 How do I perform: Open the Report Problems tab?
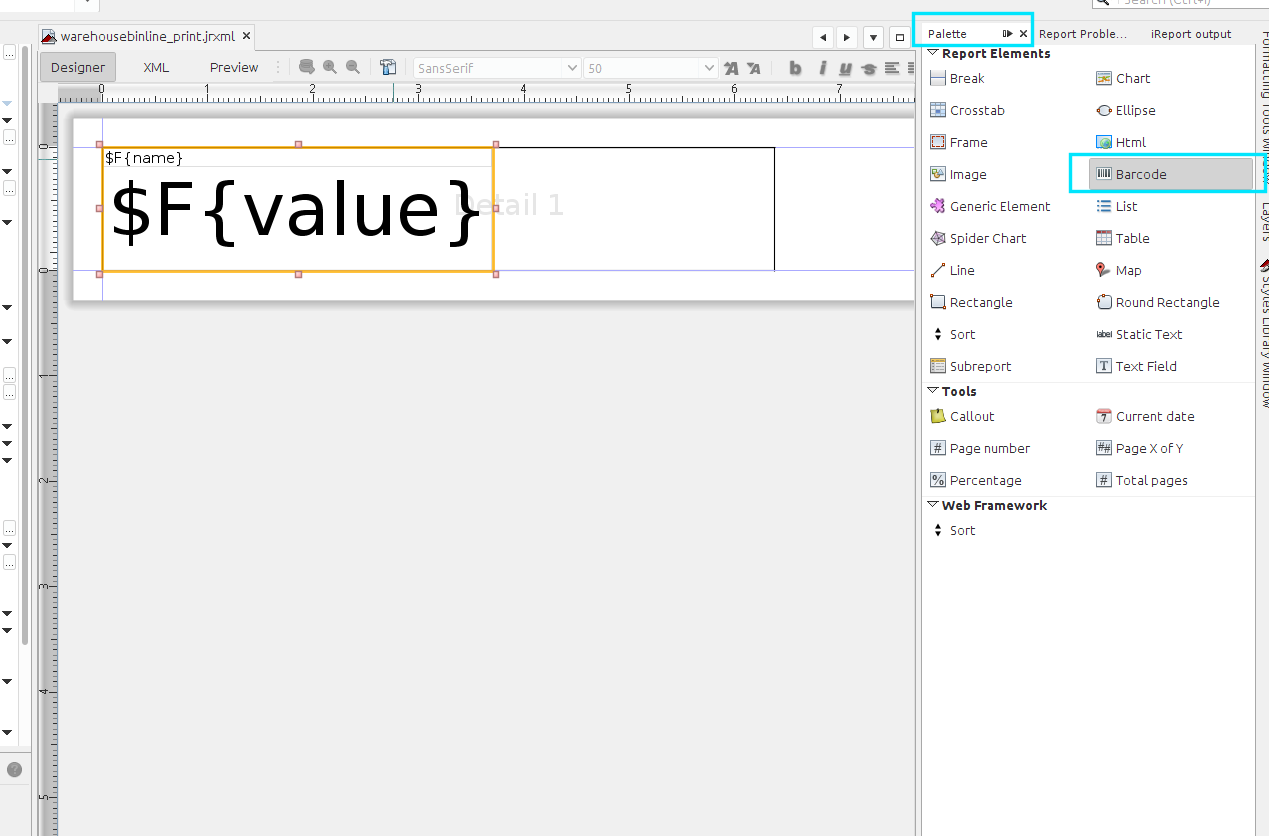1082,34
